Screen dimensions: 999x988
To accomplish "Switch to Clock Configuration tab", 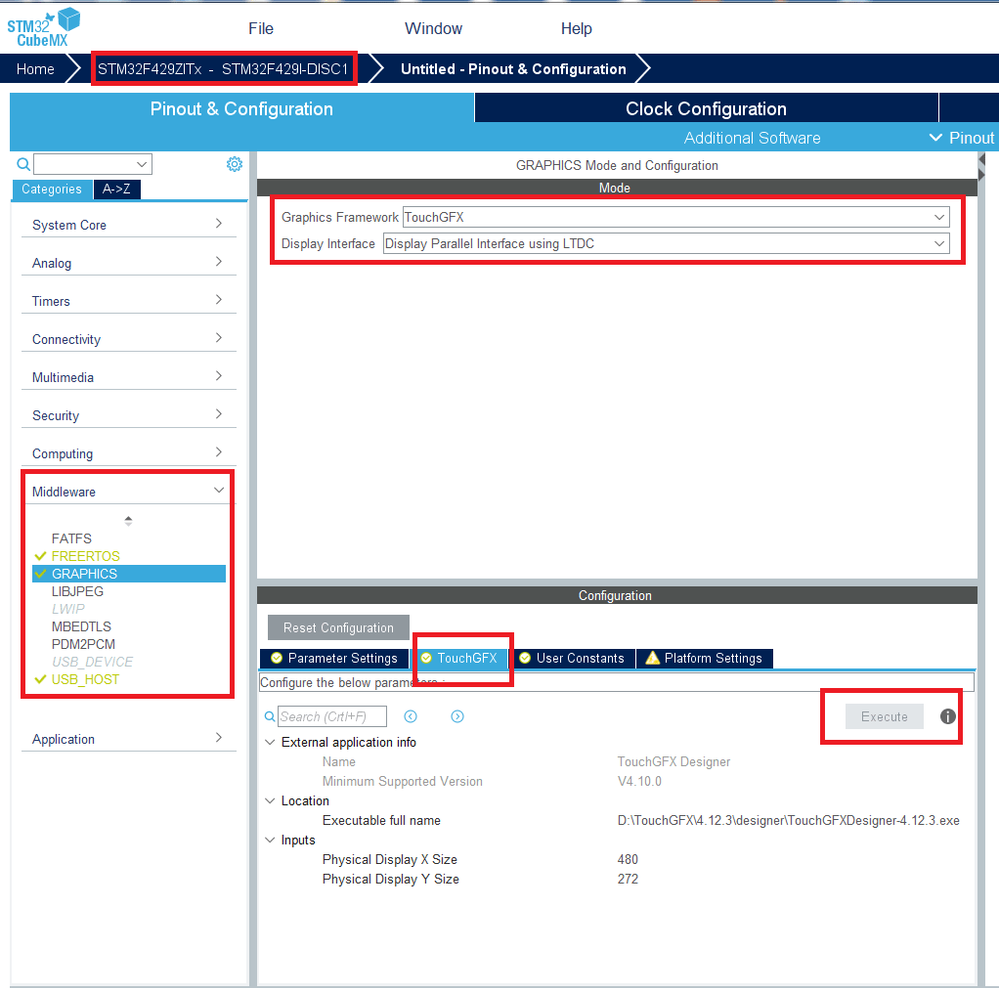I will tap(706, 109).
